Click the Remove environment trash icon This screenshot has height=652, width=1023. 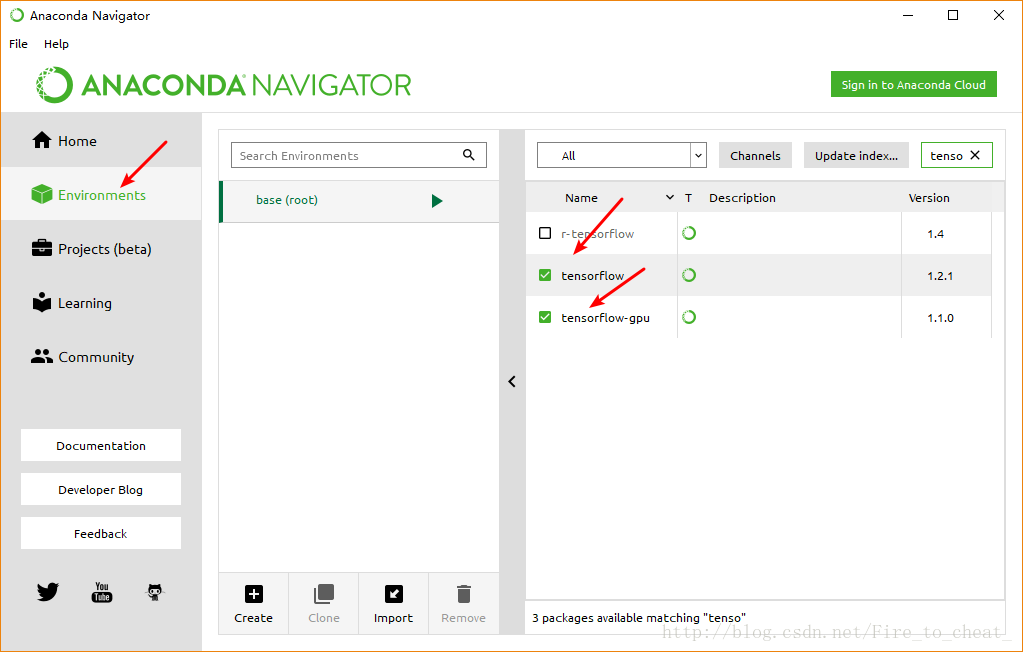click(463, 594)
